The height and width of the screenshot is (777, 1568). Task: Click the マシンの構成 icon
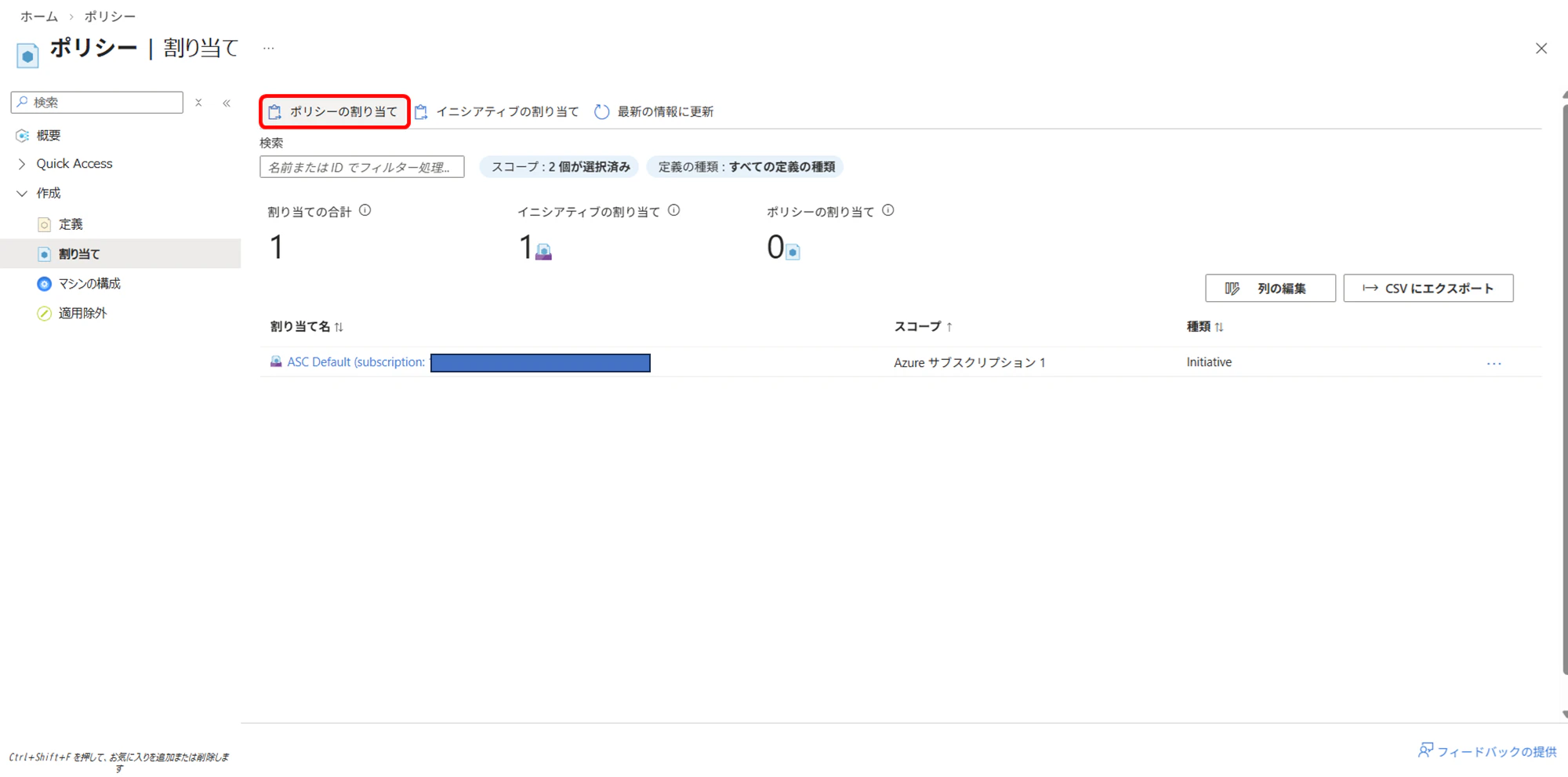click(x=45, y=284)
